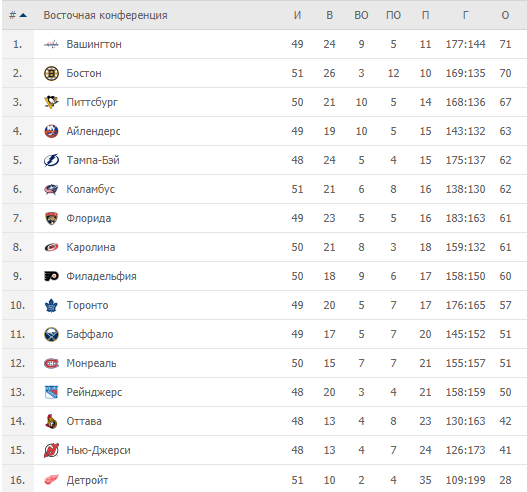Sort by the ПО column header
527x492 pixels.
coord(393,15)
